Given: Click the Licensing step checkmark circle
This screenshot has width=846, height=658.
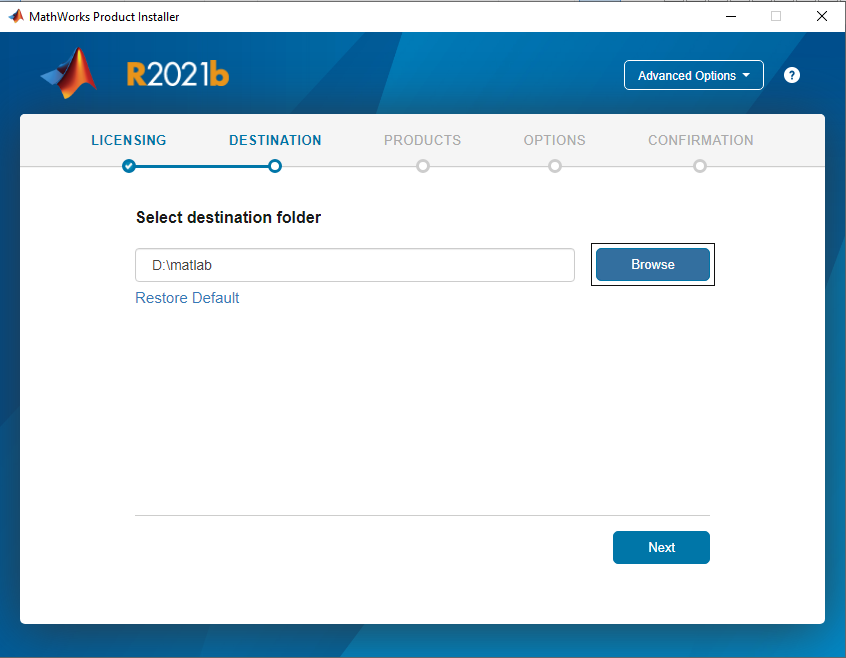Looking at the screenshot, I should (129, 166).
